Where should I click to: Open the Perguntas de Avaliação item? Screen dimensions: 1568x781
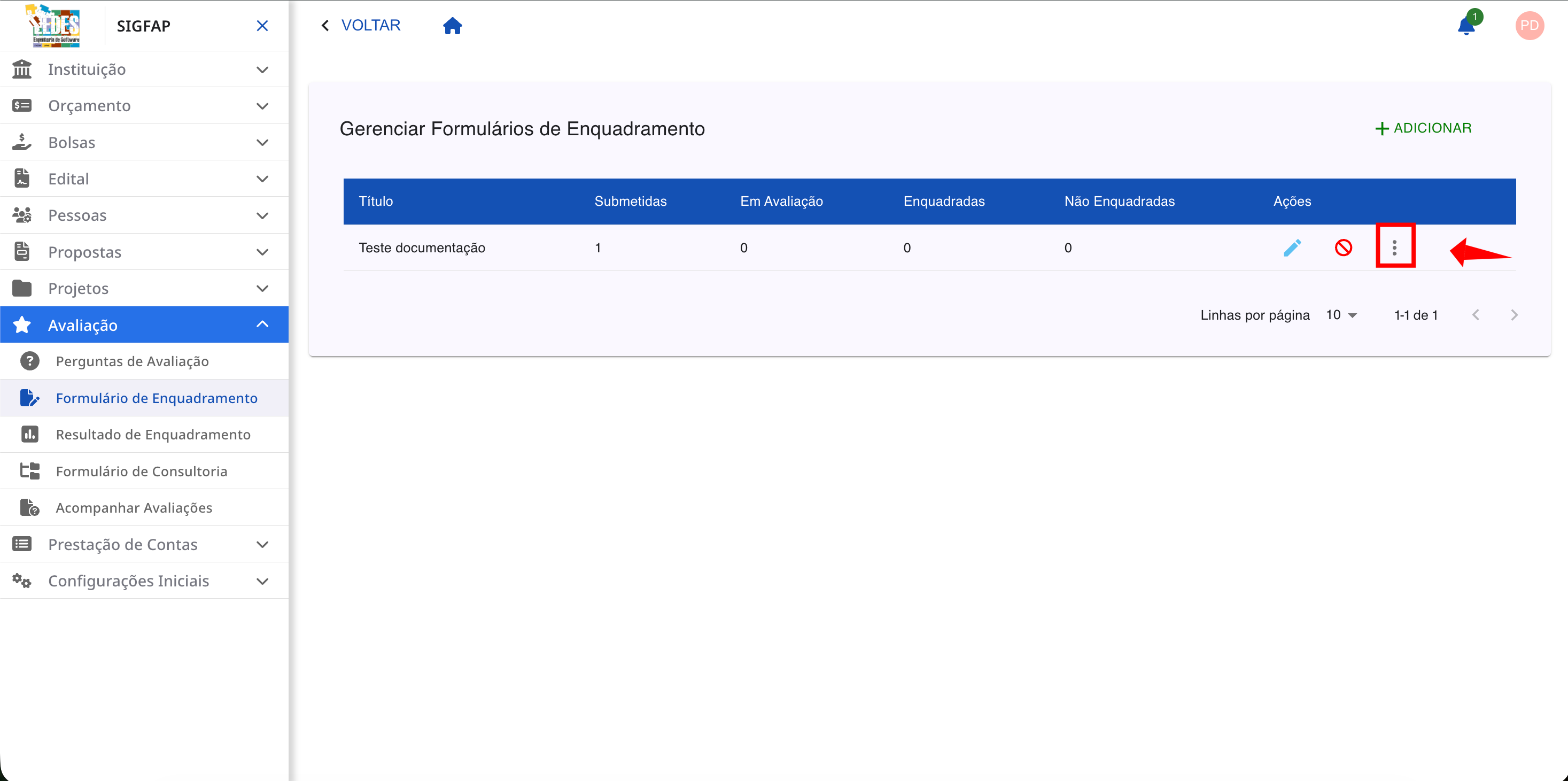(x=132, y=361)
